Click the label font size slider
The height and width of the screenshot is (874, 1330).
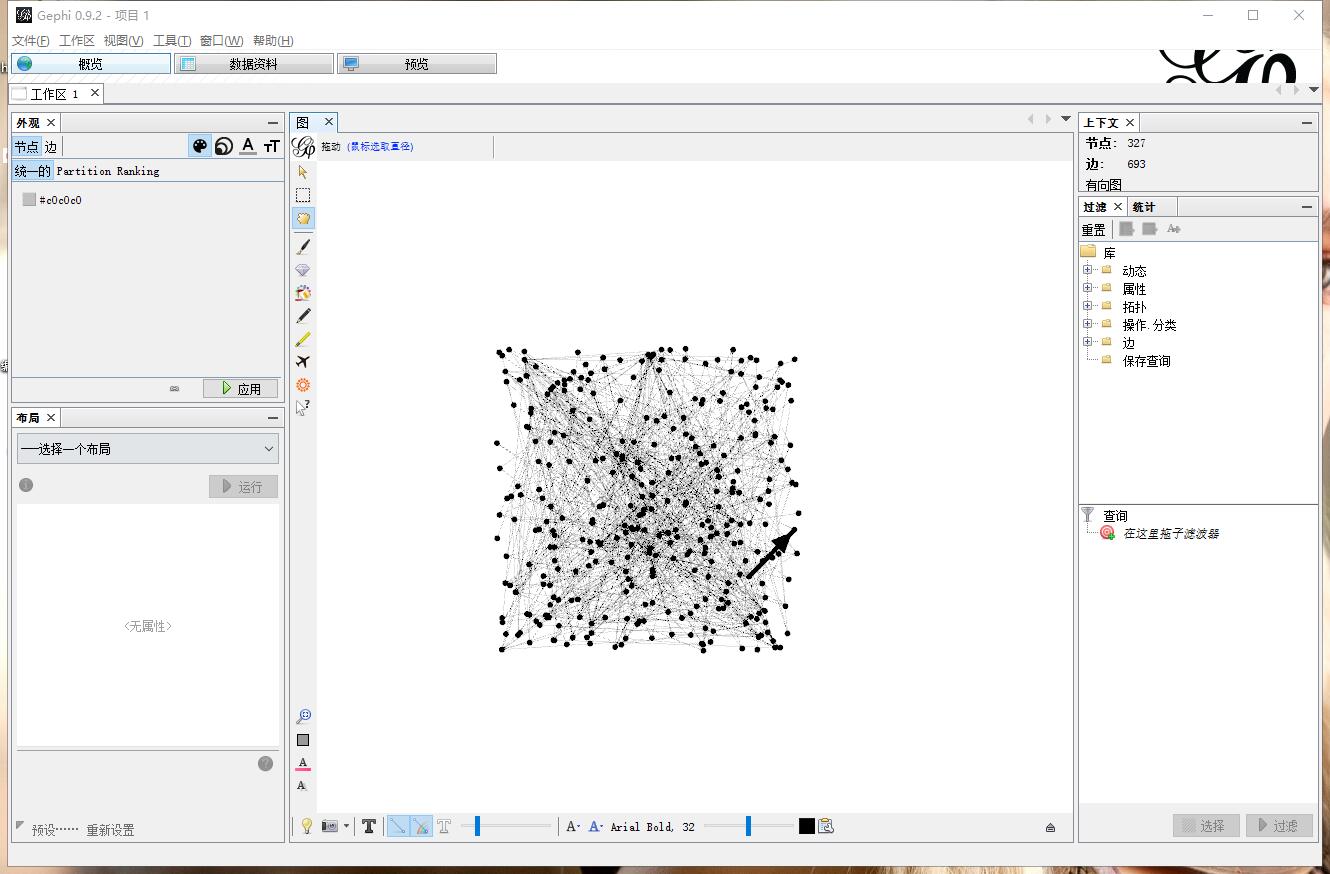(748, 826)
